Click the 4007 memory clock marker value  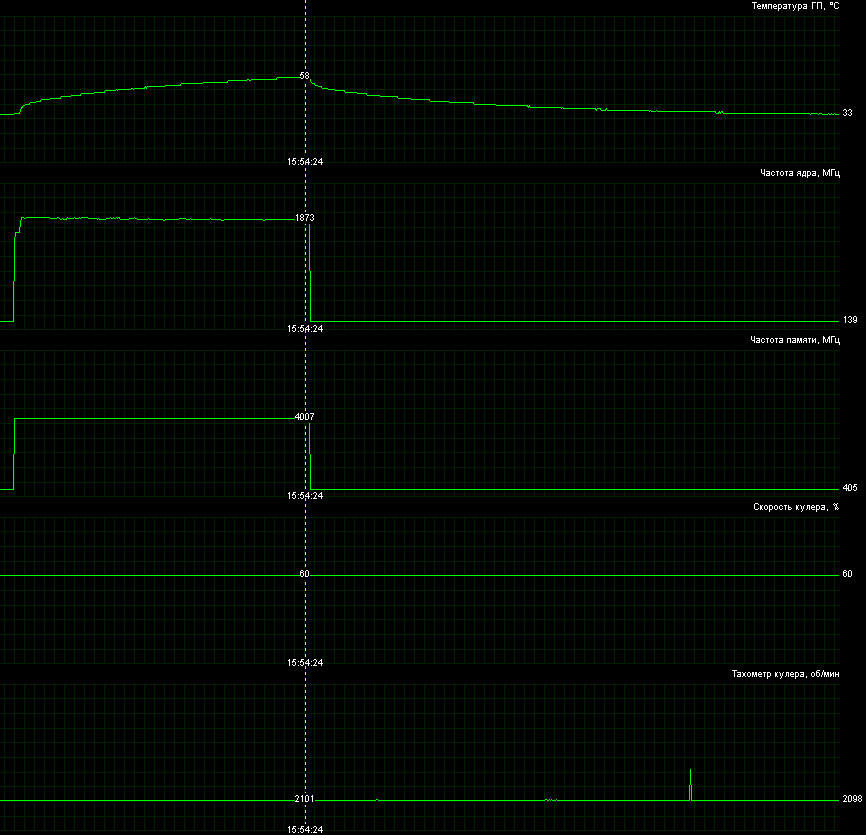tap(304, 417)
